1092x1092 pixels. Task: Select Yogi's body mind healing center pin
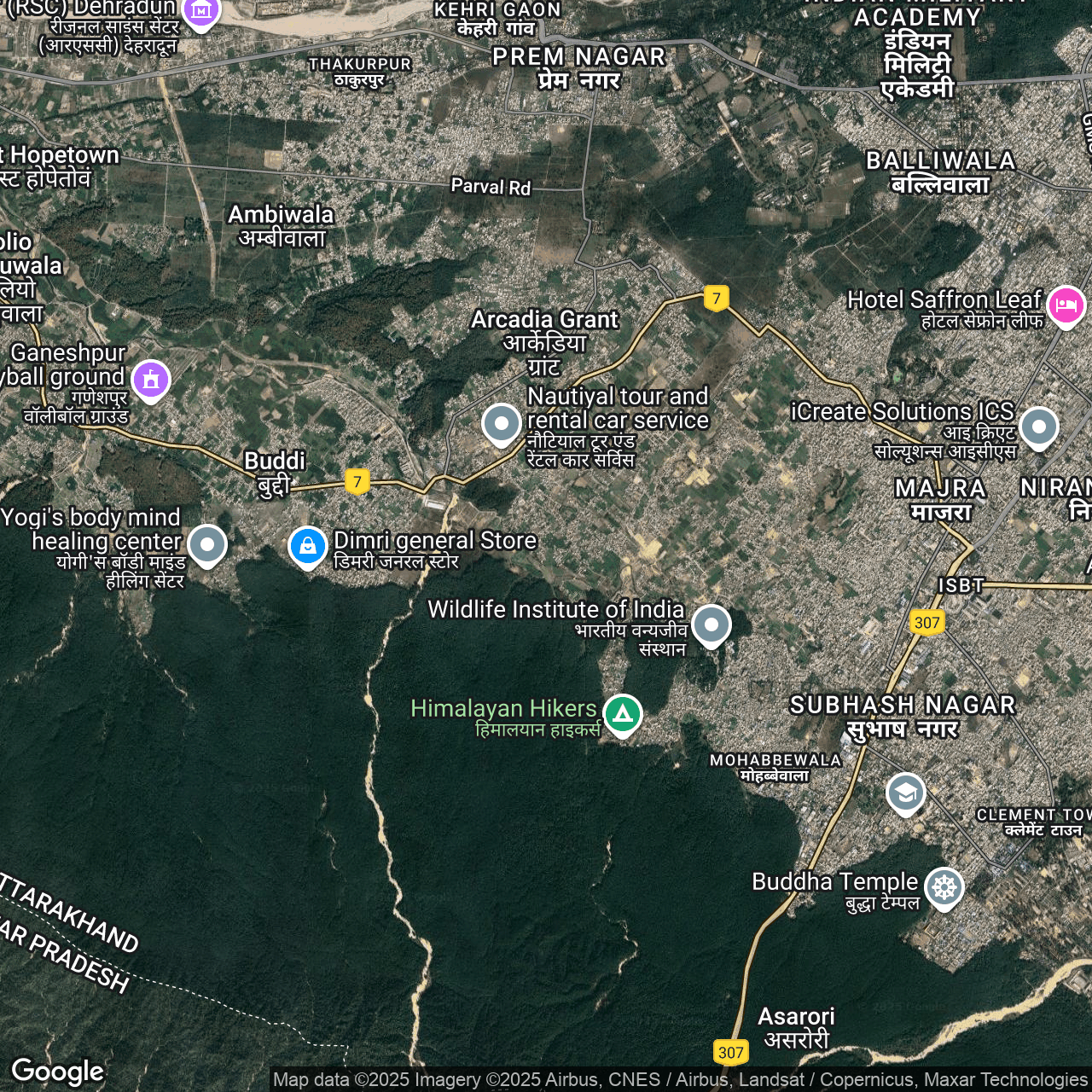(x=206, y=543)
